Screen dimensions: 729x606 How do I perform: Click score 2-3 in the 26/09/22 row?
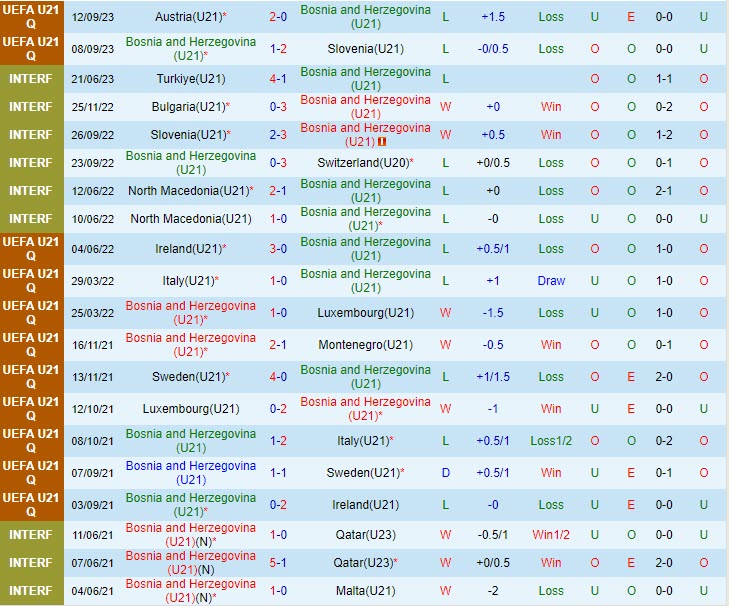(x=278, y=135)
